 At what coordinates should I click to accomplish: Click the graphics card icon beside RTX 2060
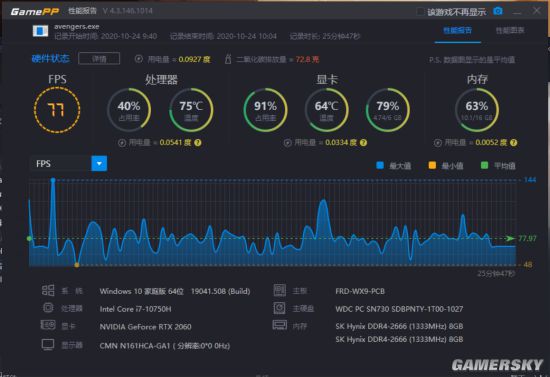(48, 325)
